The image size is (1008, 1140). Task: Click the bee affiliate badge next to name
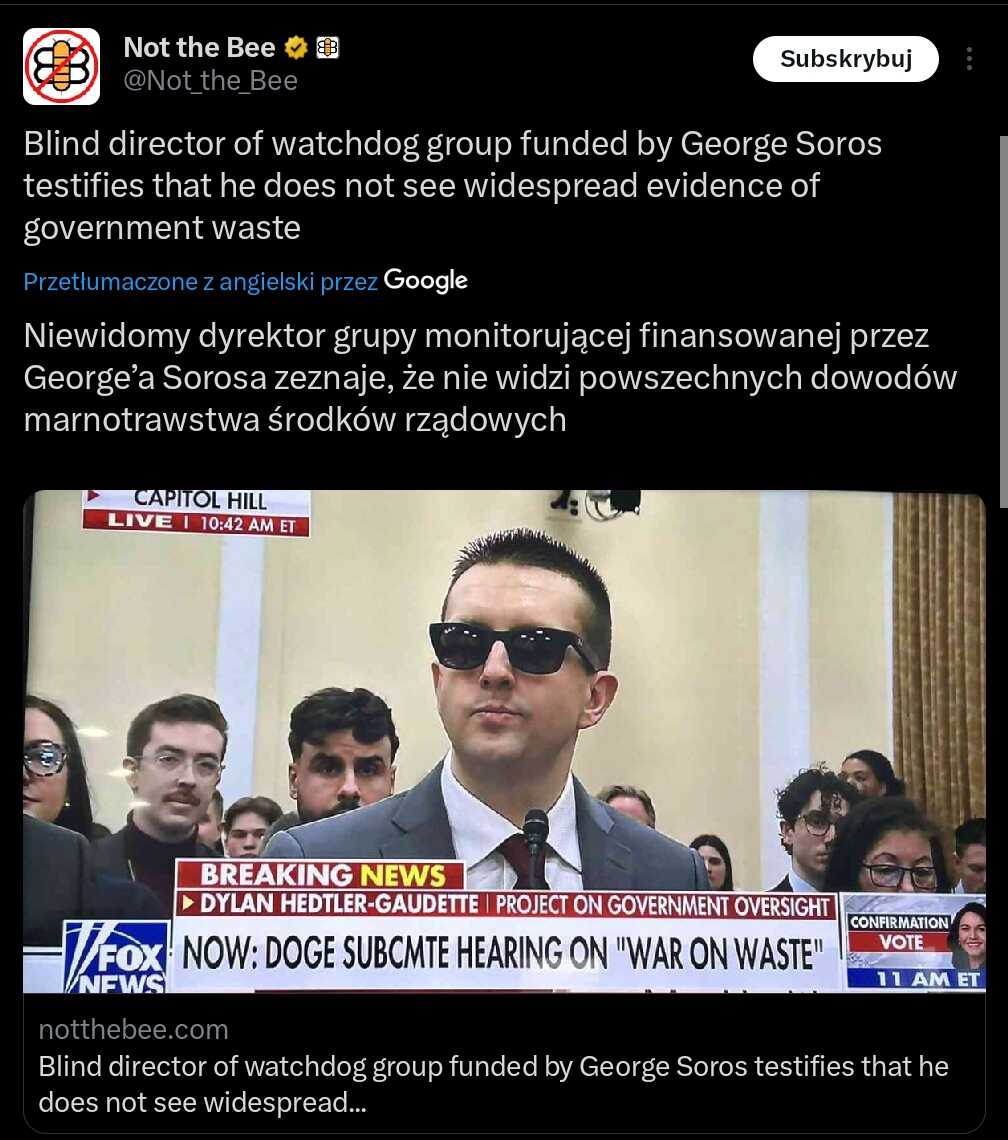click(x=327, y=48)
